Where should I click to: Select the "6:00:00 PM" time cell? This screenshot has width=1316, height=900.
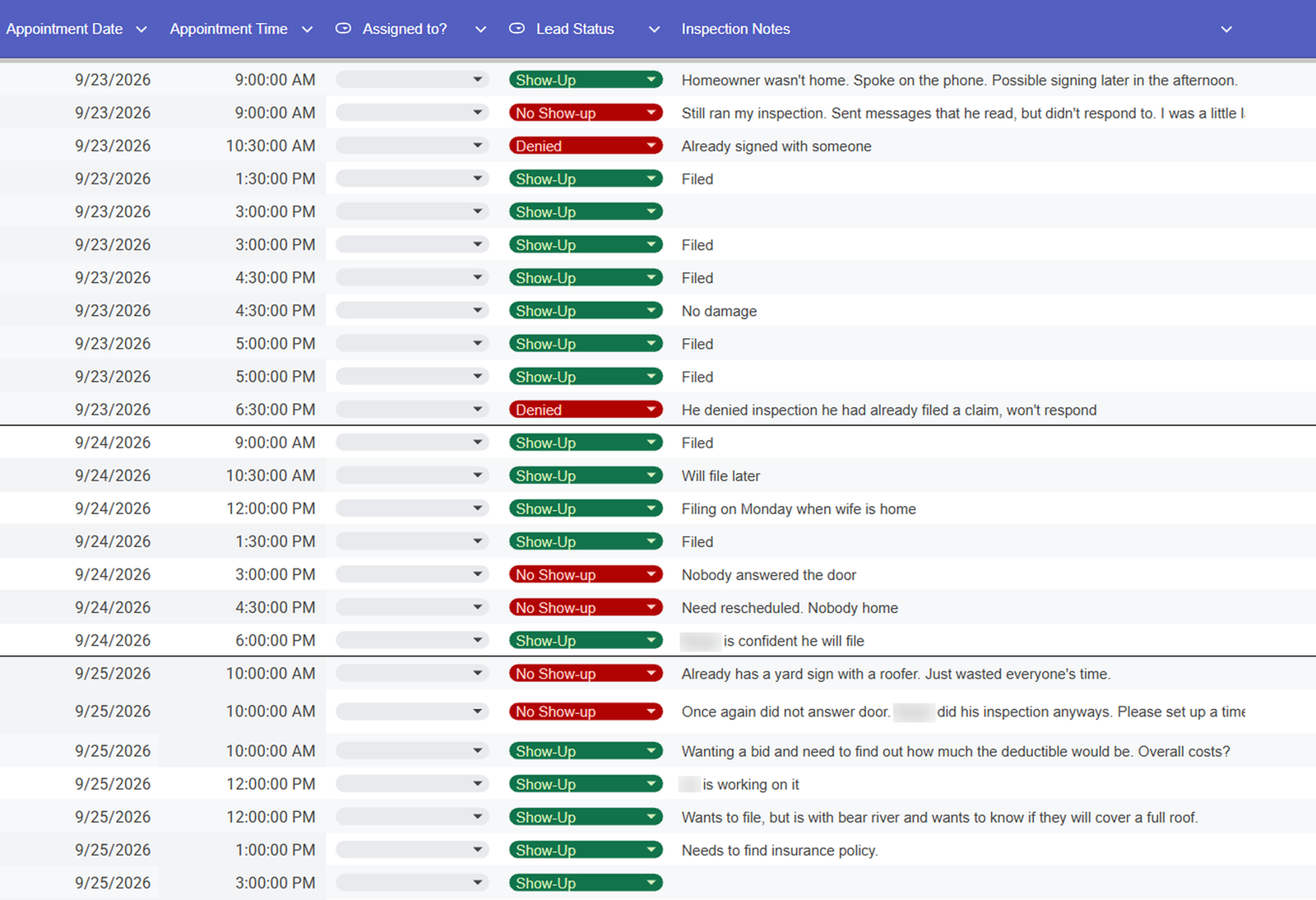[x=275, y=640]
